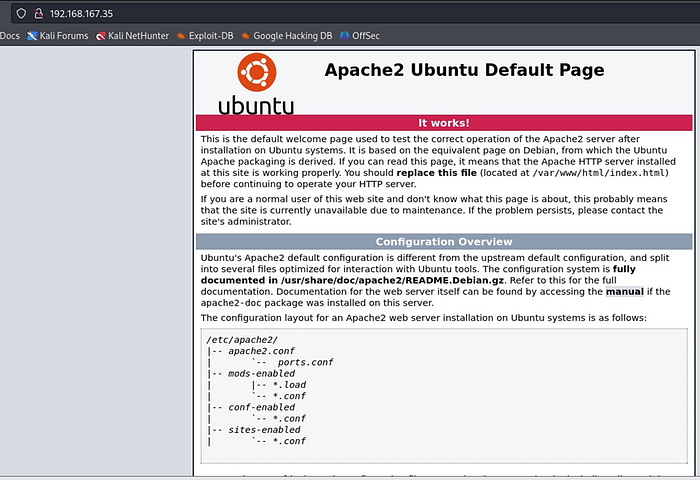Image resolution: width=700 pixels, height=480 pixels.
Task: Click the *.load entry in tree
Action: click(289, 384)
